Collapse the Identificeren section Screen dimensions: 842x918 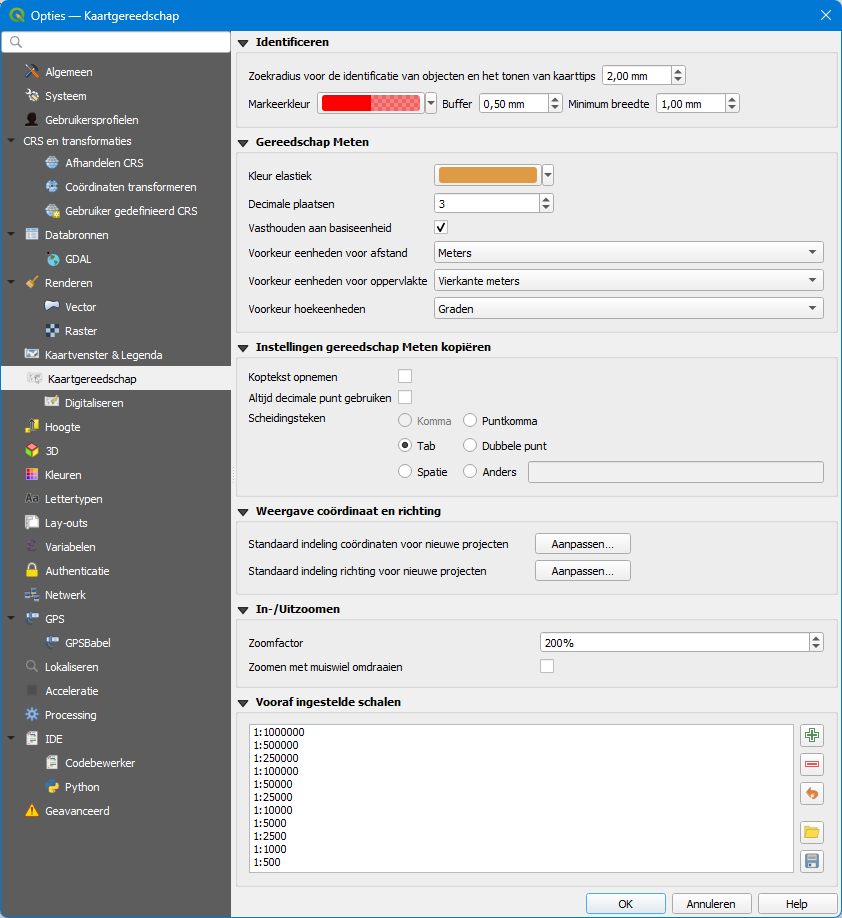pos(244,43)
